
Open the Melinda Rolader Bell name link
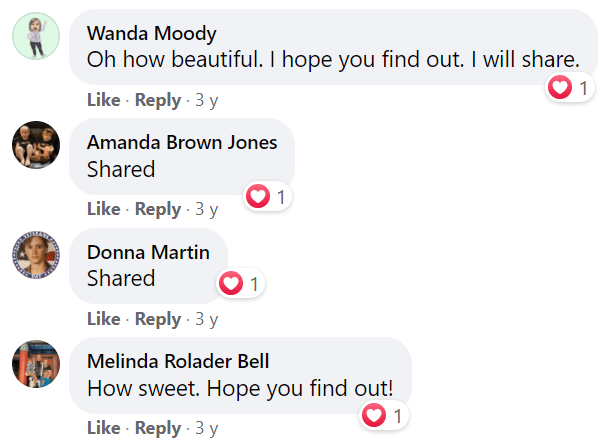tap(178, 362)
